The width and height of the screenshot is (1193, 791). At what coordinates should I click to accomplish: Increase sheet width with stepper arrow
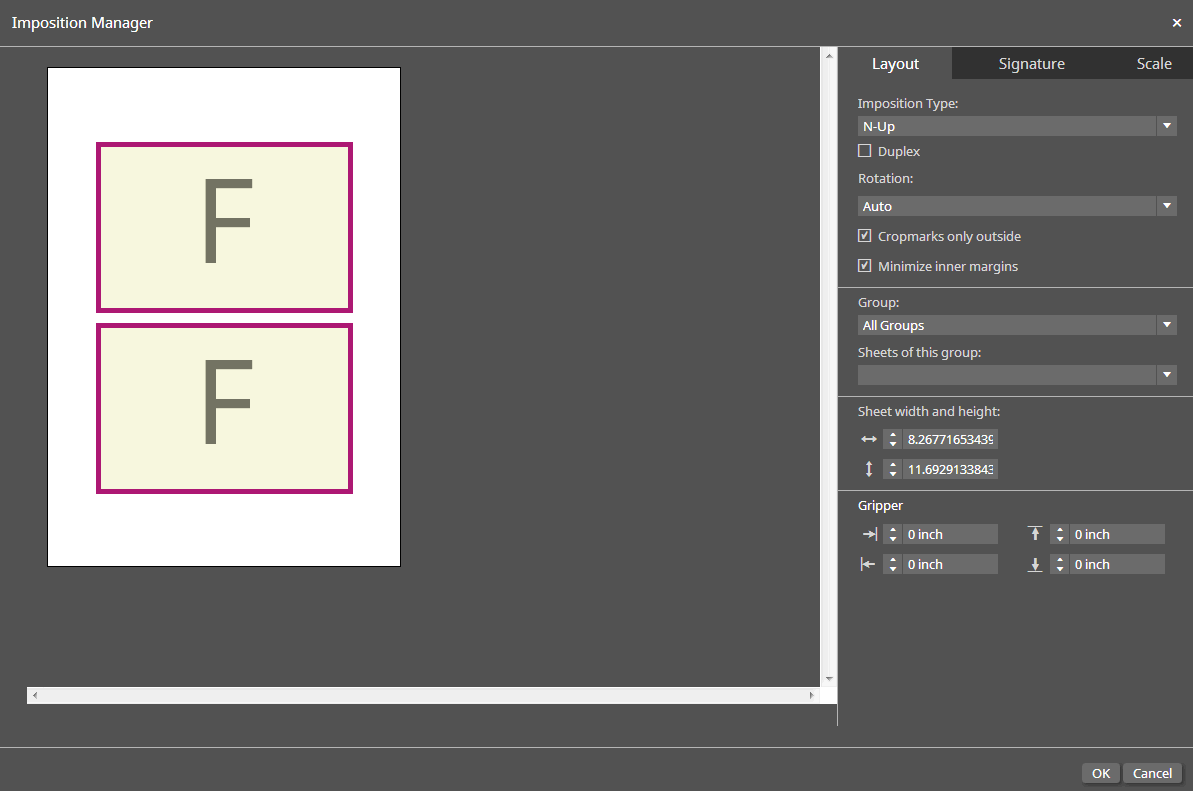(x=893, y=435)
